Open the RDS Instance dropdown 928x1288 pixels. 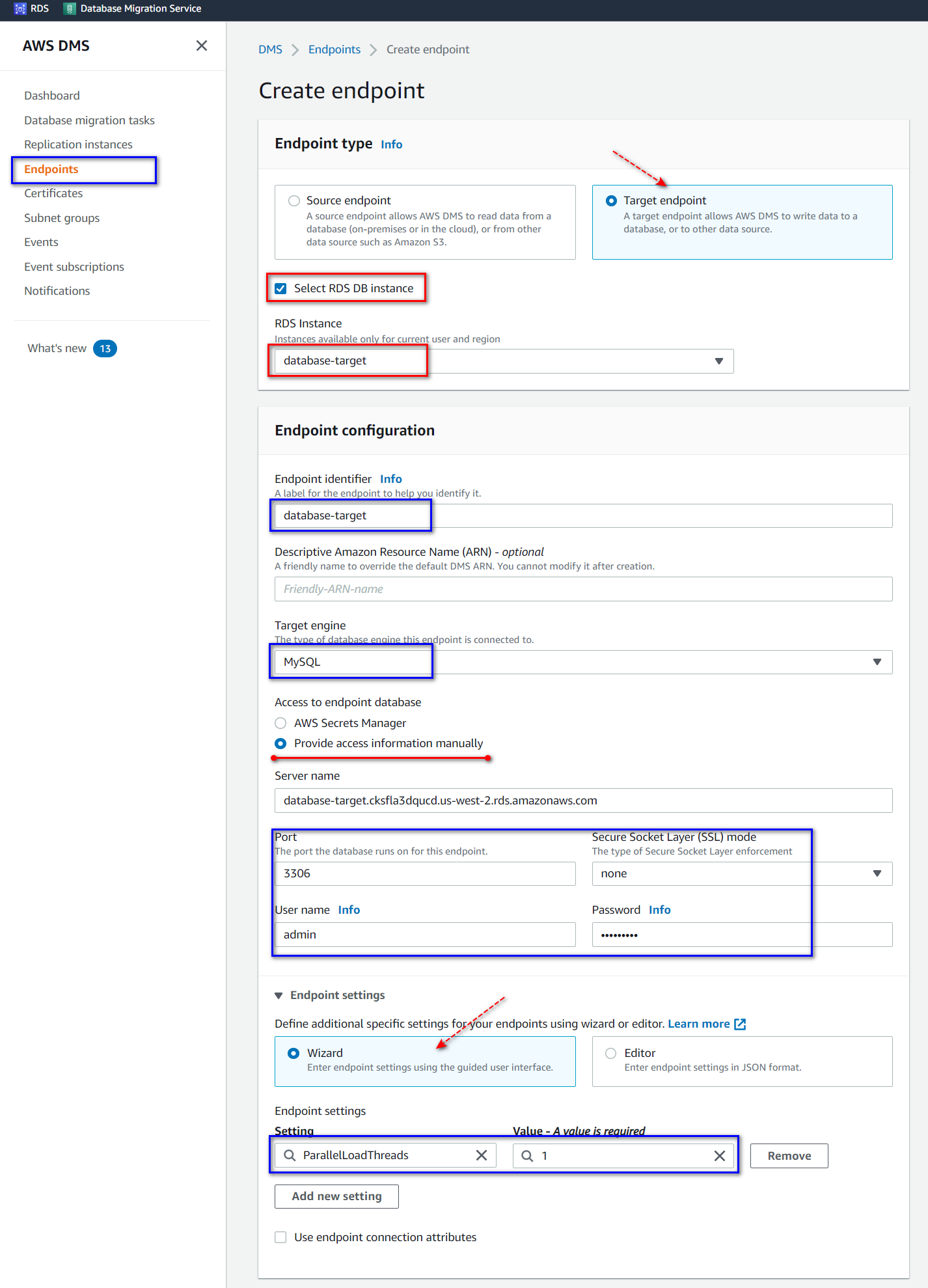[x=504, y=361]
